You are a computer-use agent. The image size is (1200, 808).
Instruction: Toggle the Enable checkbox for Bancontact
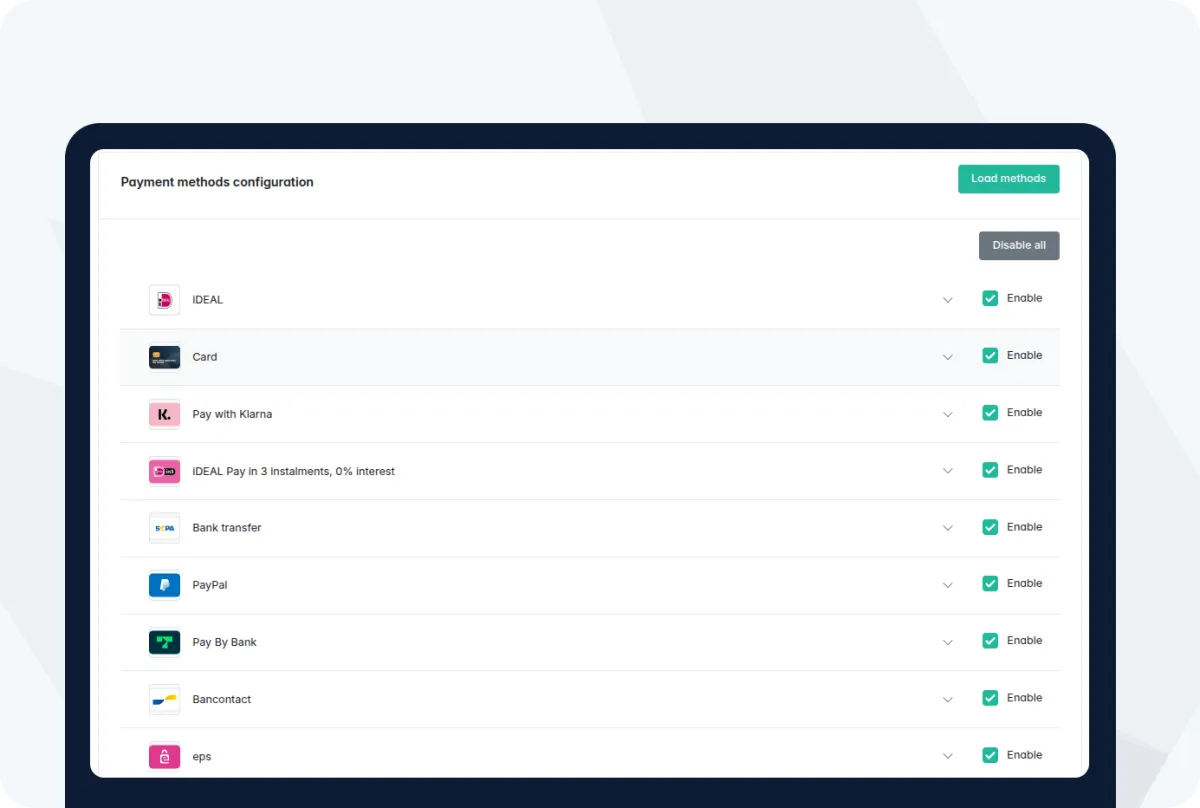coord(990,698)
